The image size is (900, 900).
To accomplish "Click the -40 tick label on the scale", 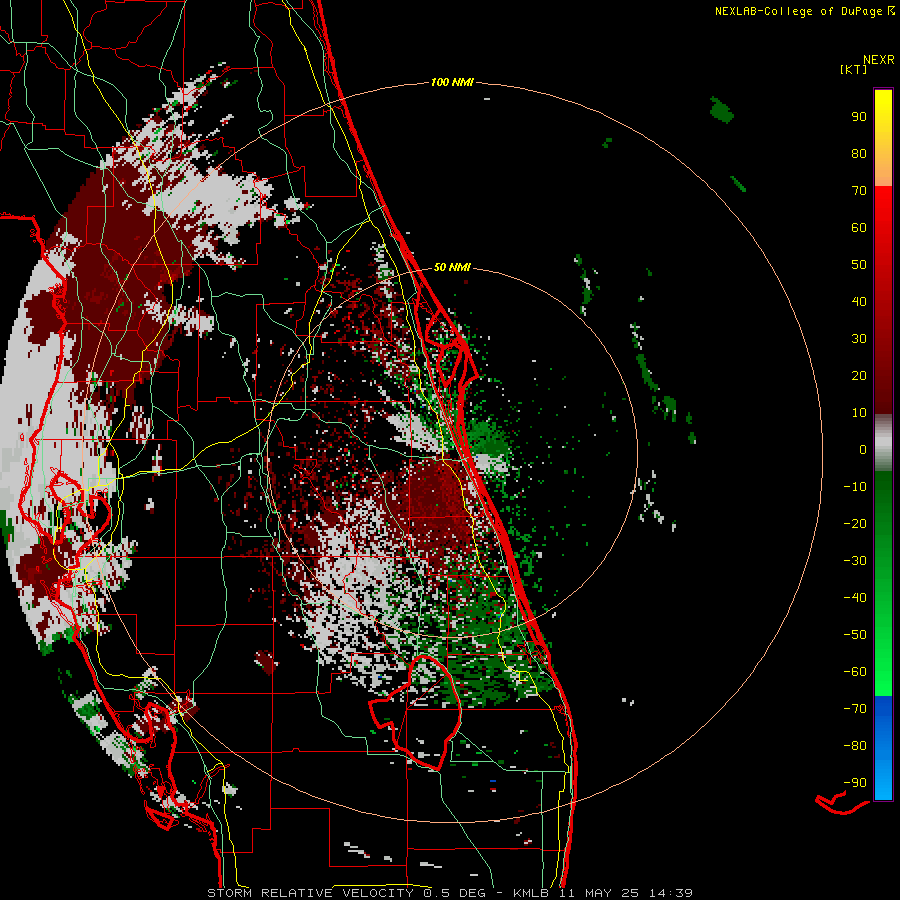I will 855,598.
